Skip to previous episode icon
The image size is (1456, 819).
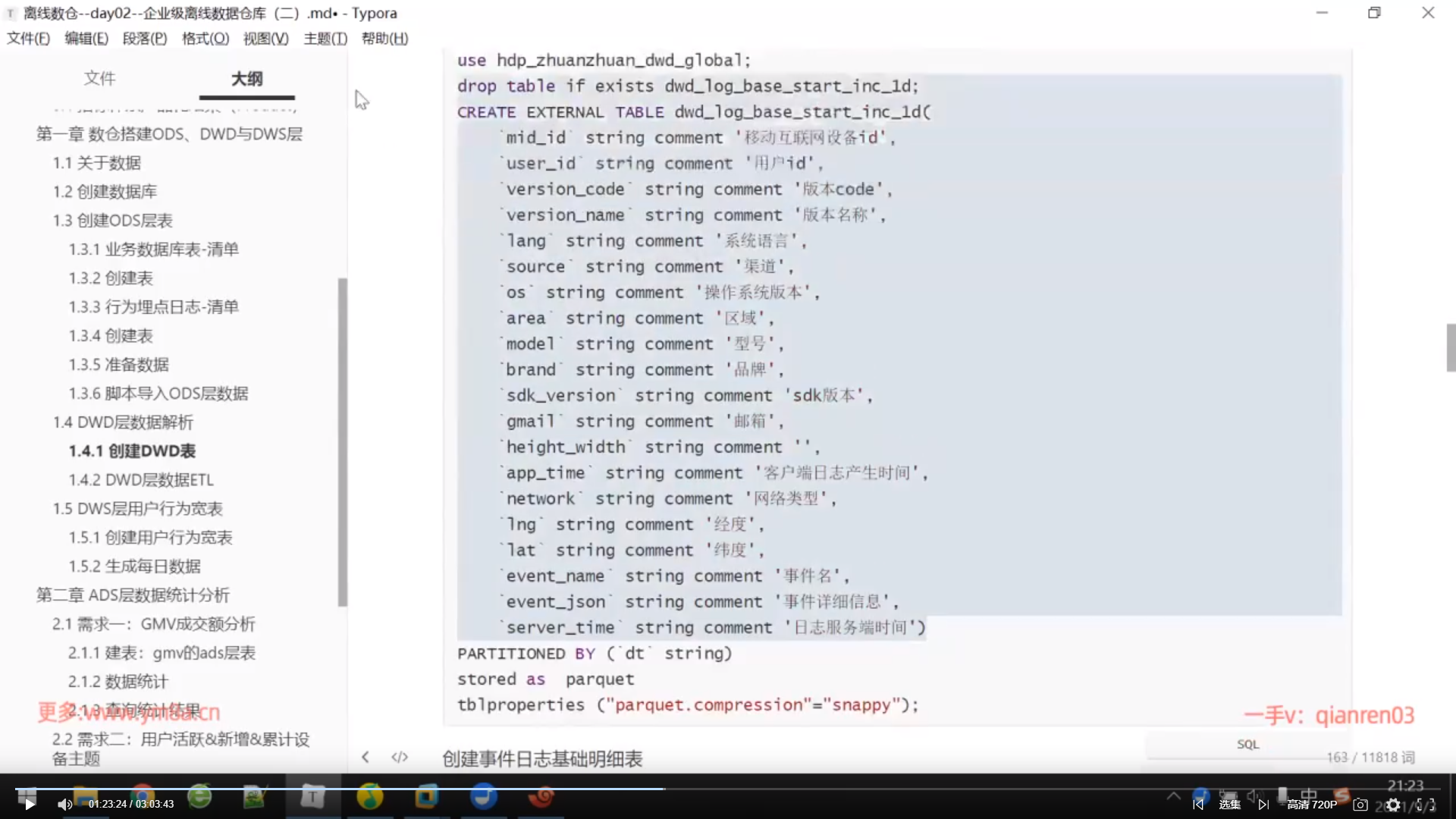click(1198, 805)
